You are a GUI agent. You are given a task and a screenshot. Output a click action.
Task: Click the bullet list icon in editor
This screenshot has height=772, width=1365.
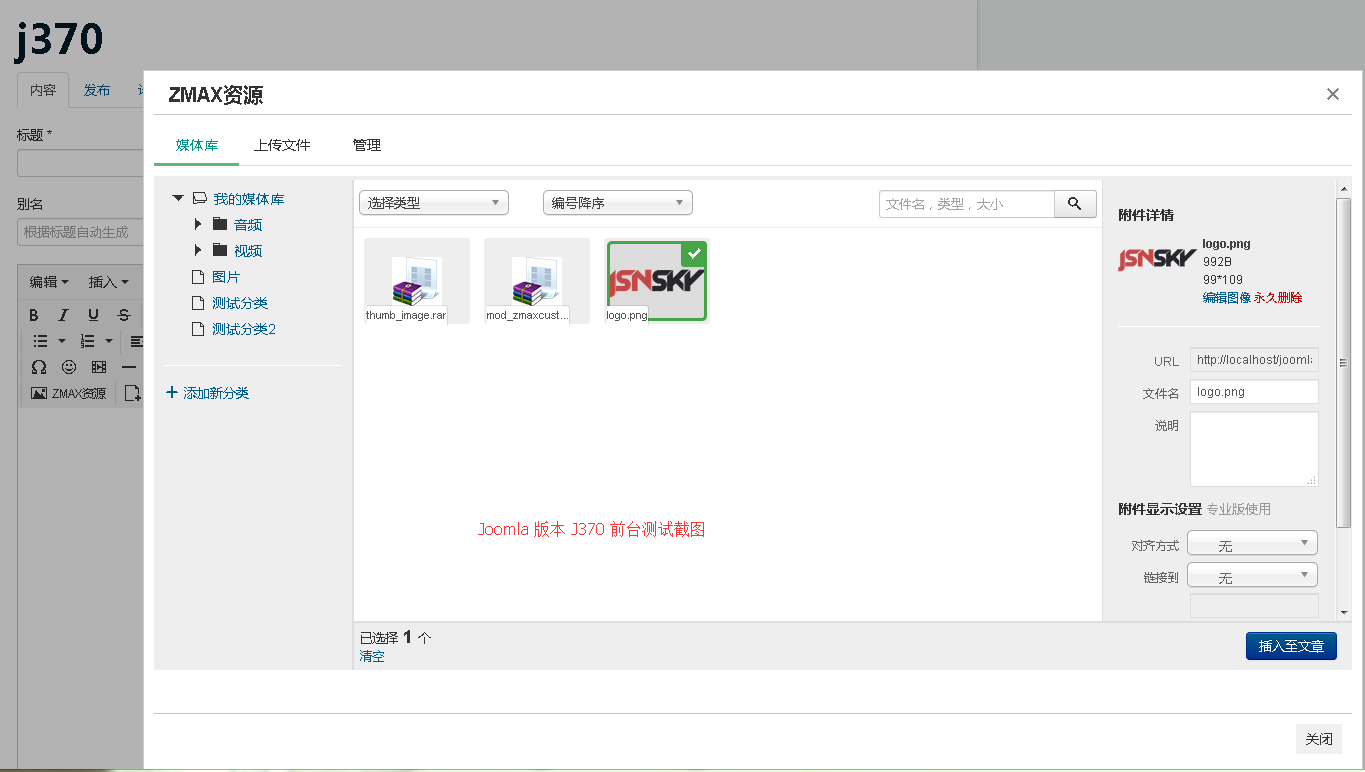(x=40, y=341)
